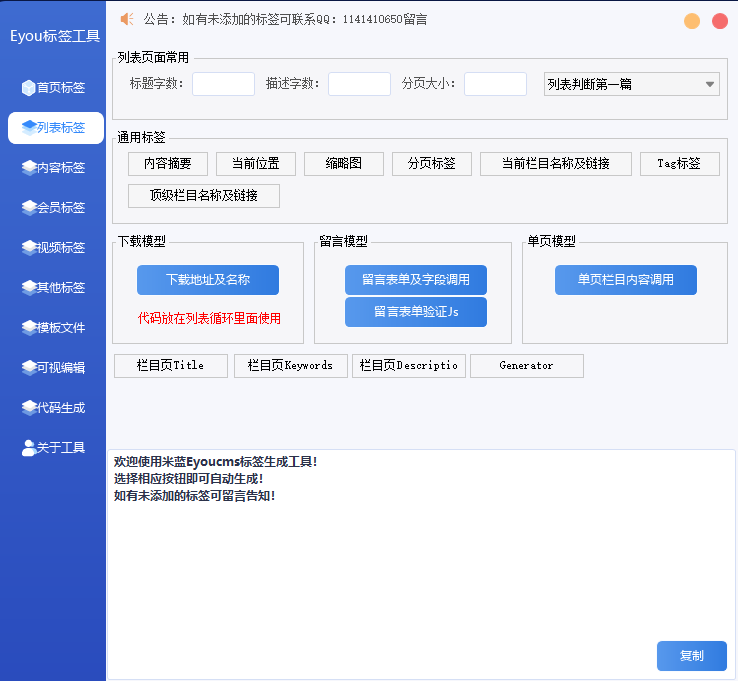Click the layers icon beside 会员标签
The width and height of the screenshot is (738, 681).
29,207
